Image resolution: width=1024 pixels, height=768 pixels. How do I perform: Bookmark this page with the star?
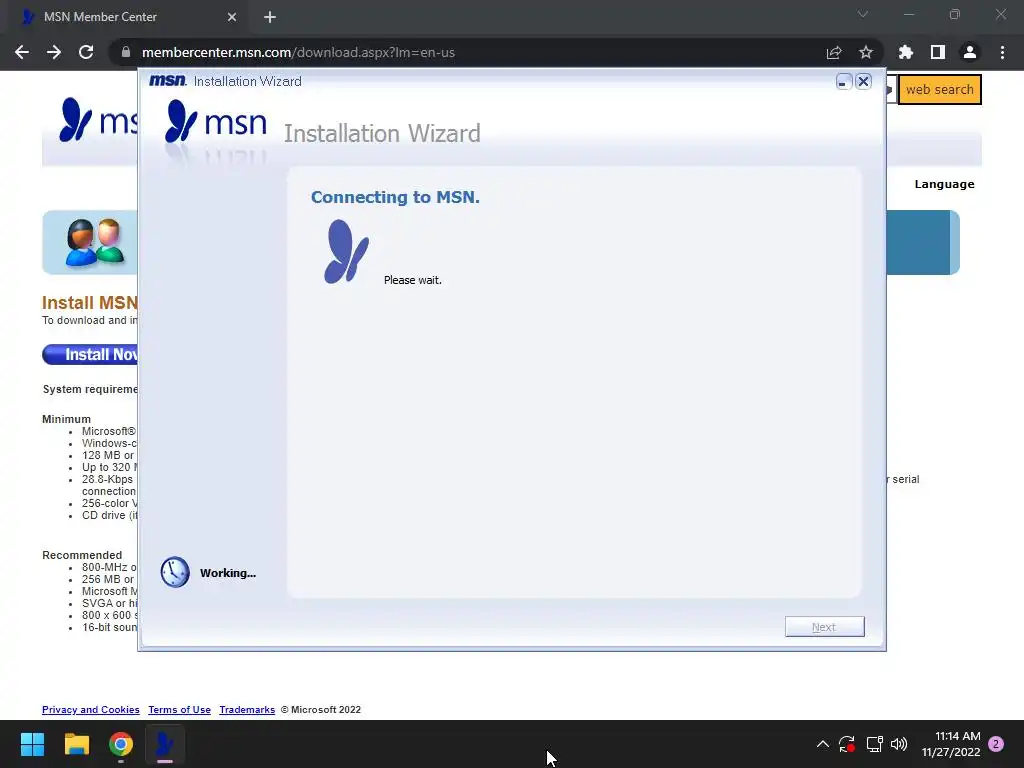click(866, 52)
